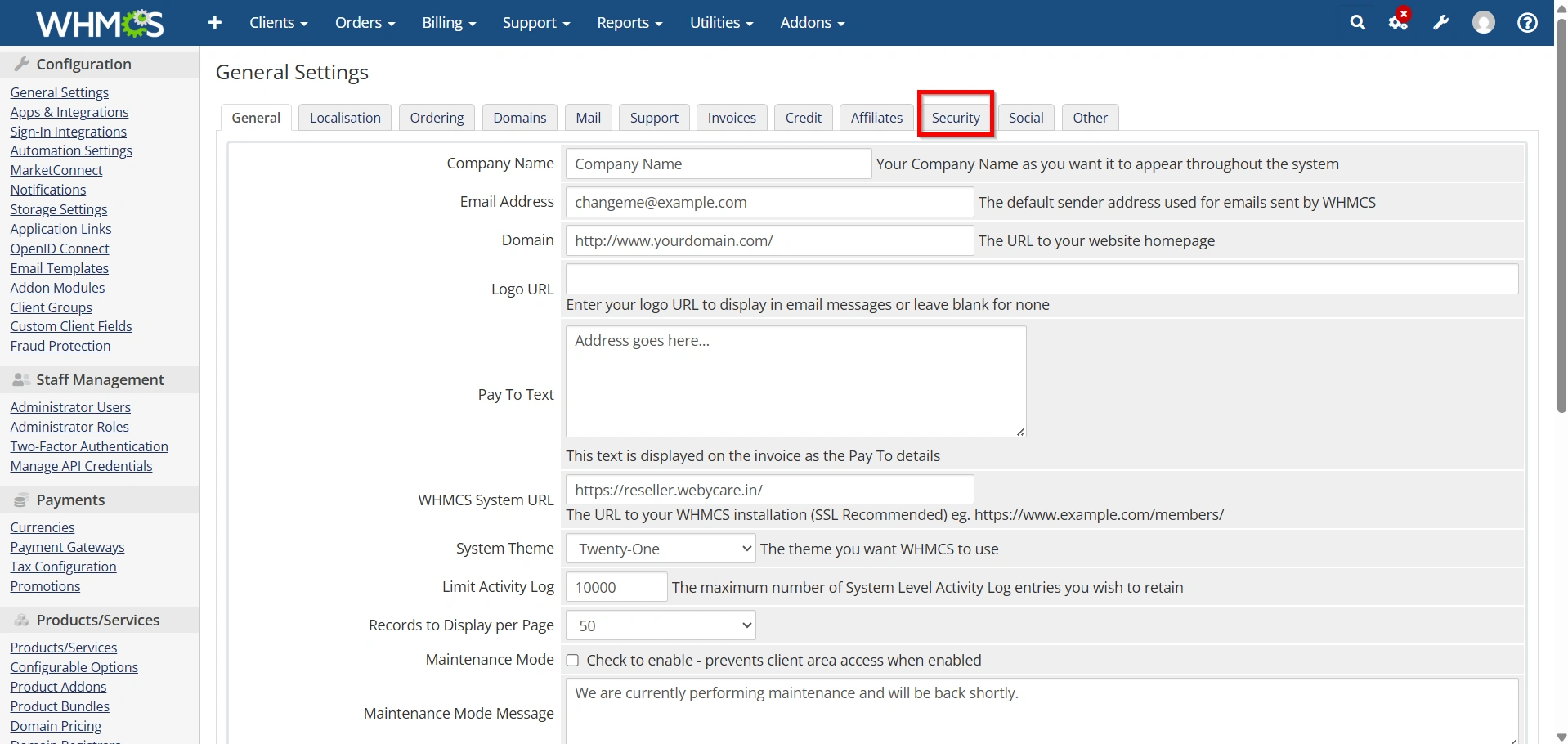Open Sign-In Integrations link
This screenshot has width=1568, height=744.
tap(69, 132)
